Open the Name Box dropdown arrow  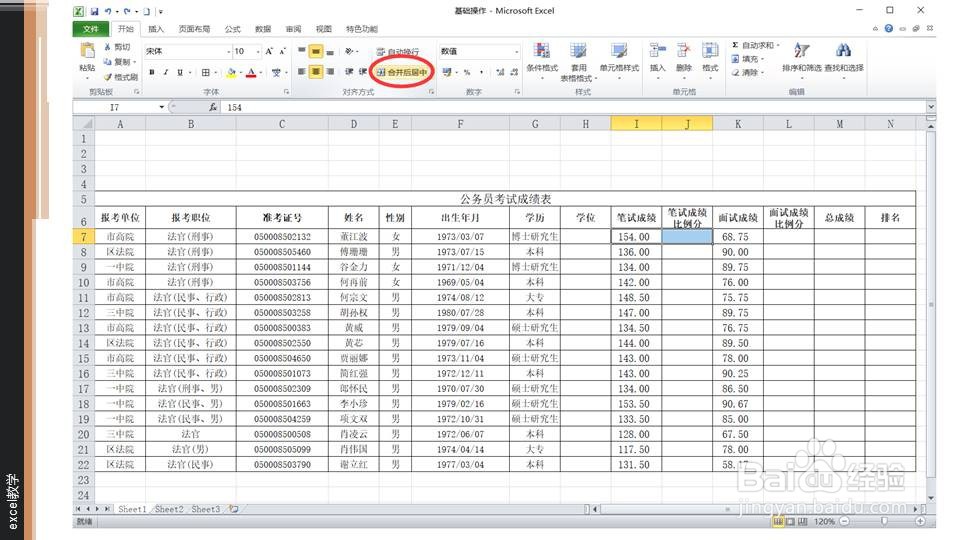pos(162,107)
